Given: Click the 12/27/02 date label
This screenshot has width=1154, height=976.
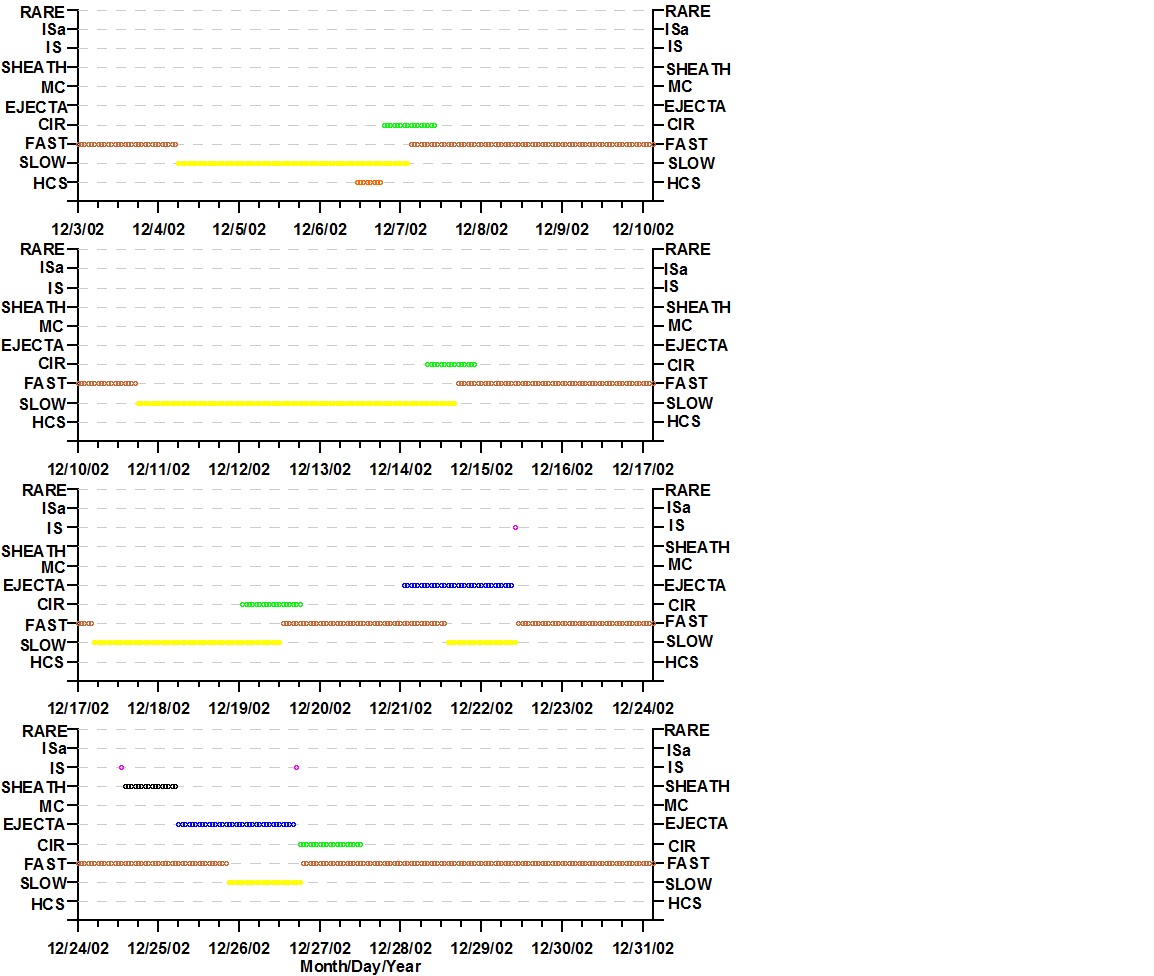Looking at the screenshot, I should click(x=320, y=949).
